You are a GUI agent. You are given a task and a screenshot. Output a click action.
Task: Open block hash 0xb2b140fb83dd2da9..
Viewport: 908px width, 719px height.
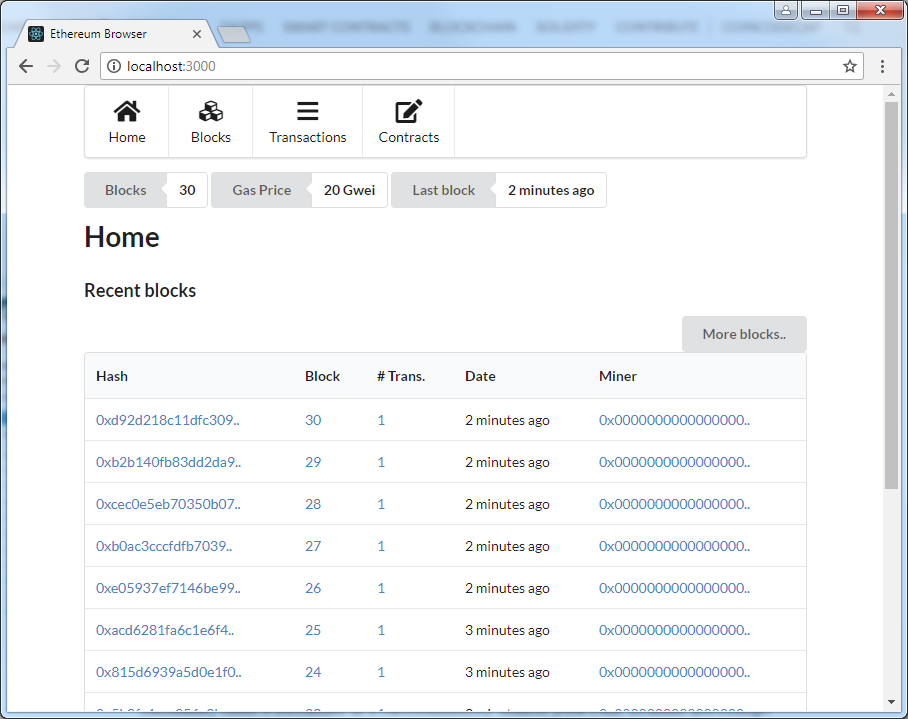[169, 462]
